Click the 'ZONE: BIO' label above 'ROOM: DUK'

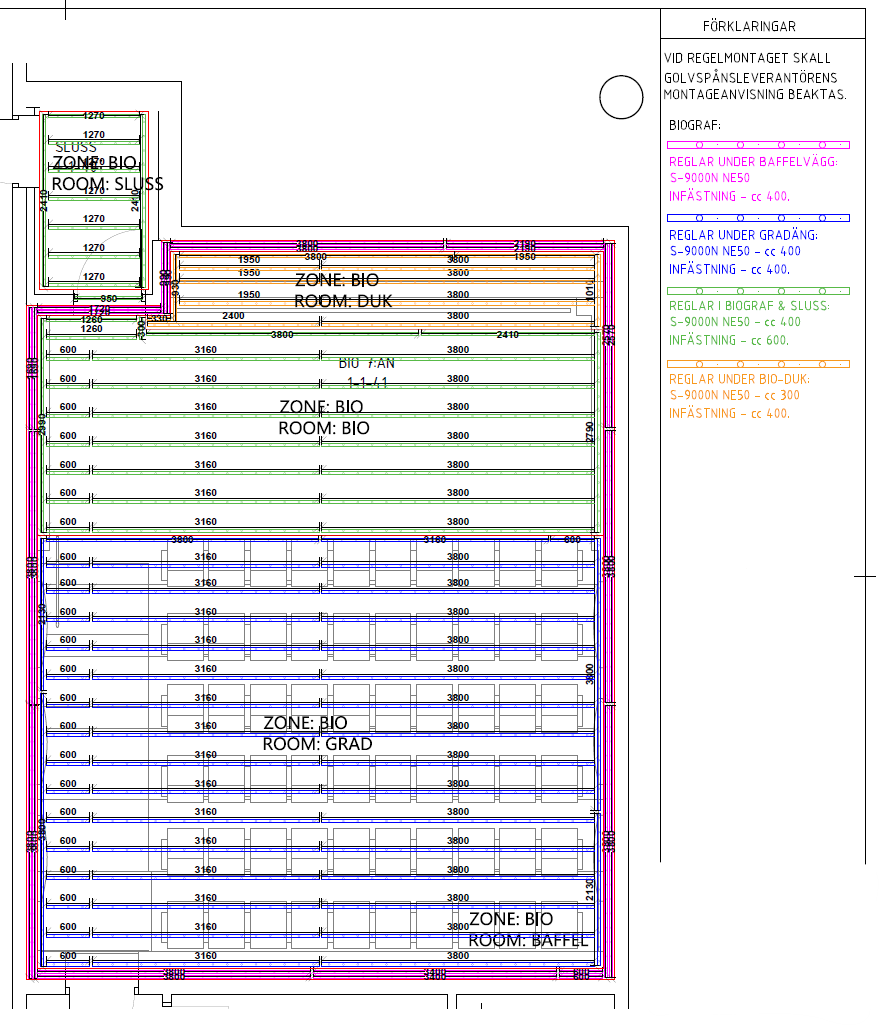(337, 280)
